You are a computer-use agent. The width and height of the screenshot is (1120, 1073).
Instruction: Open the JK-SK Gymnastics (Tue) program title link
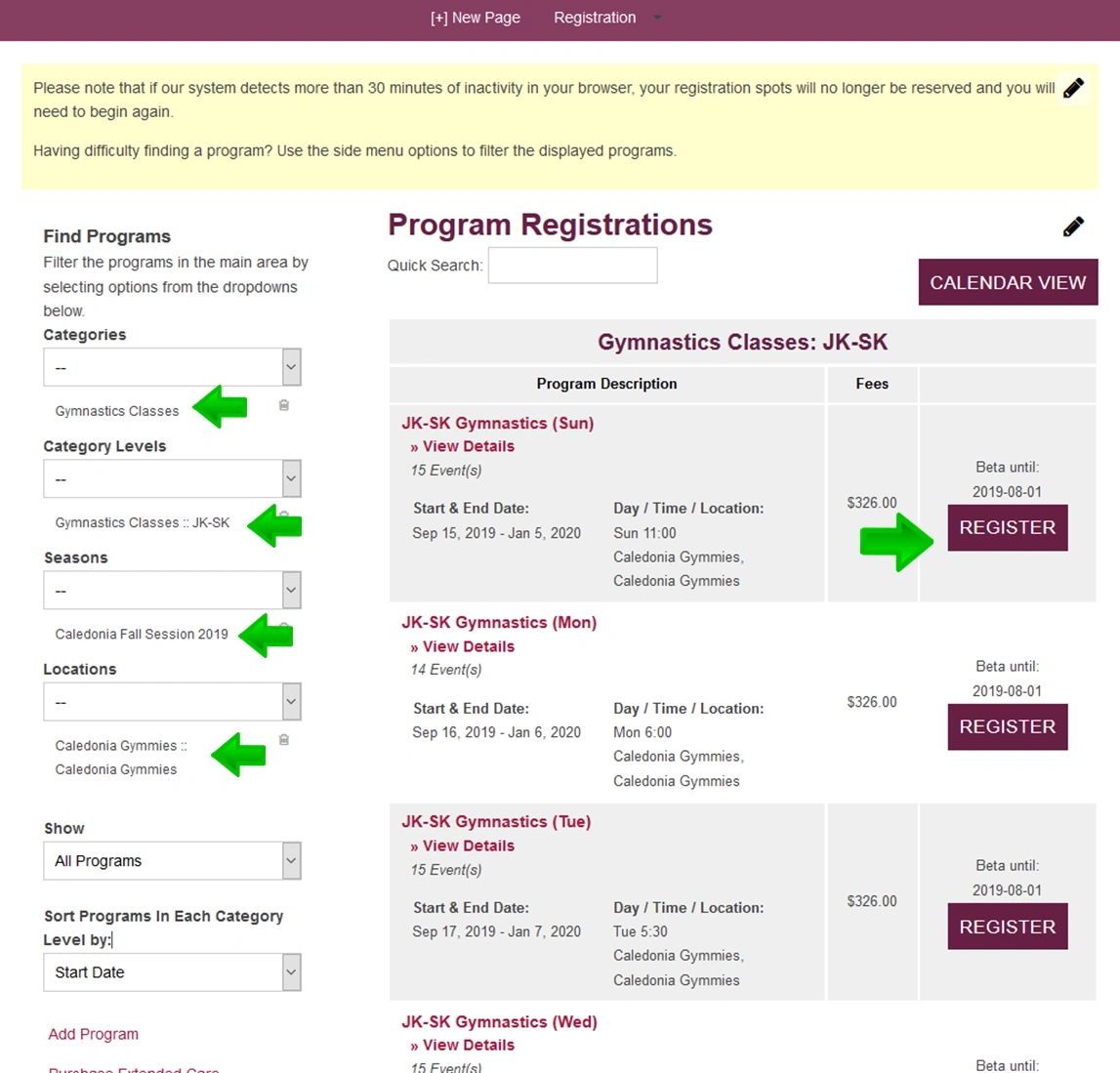[496, 822]
